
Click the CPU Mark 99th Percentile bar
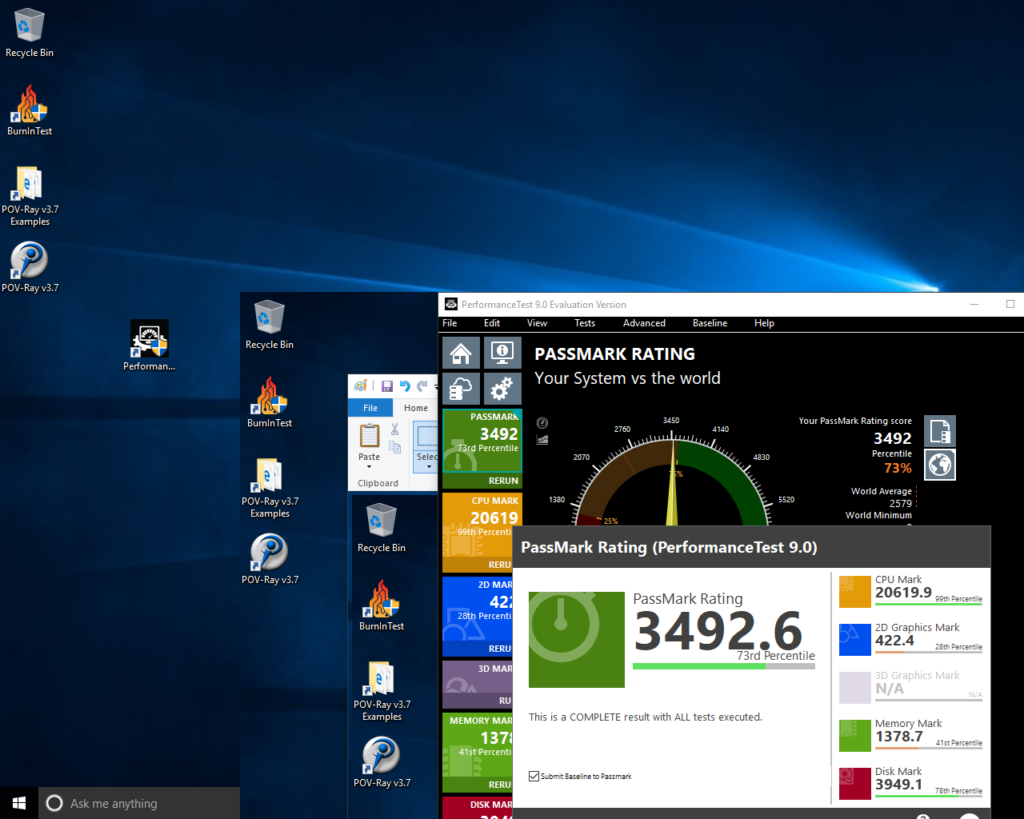click(929, 603)
